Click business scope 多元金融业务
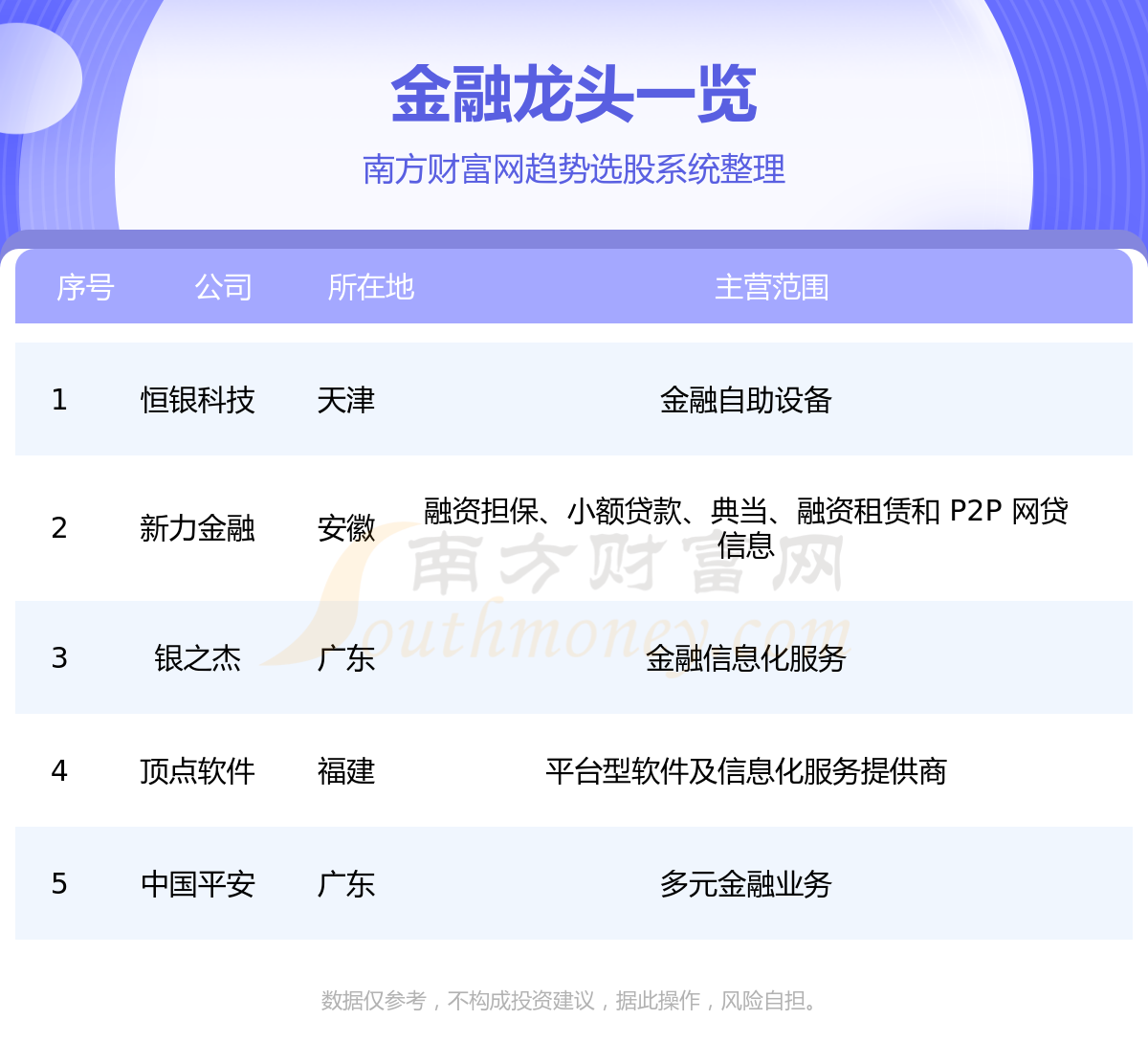Screen dimensions: 1148x1042 pos(745,884)
